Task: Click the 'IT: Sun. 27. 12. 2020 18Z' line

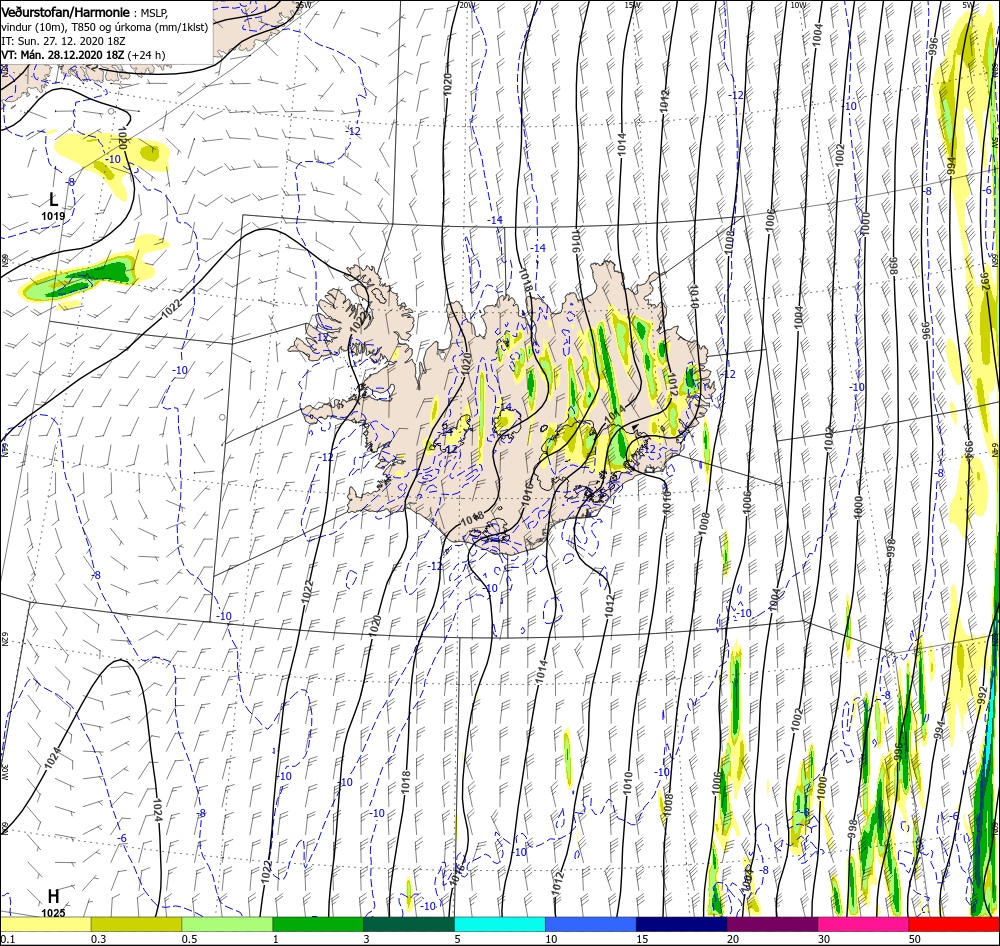Action: tap(63, 41)
